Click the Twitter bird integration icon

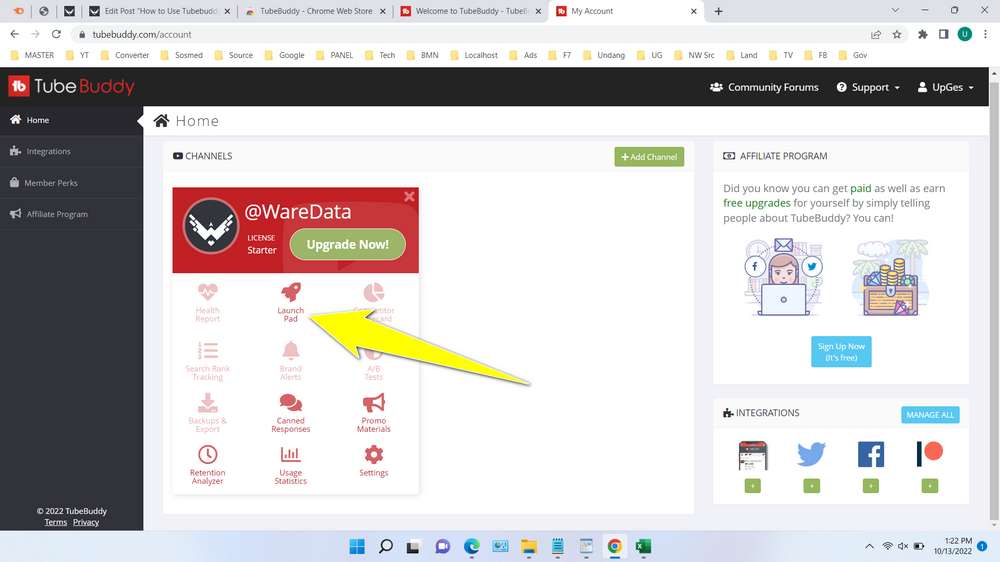pos(811,454)
